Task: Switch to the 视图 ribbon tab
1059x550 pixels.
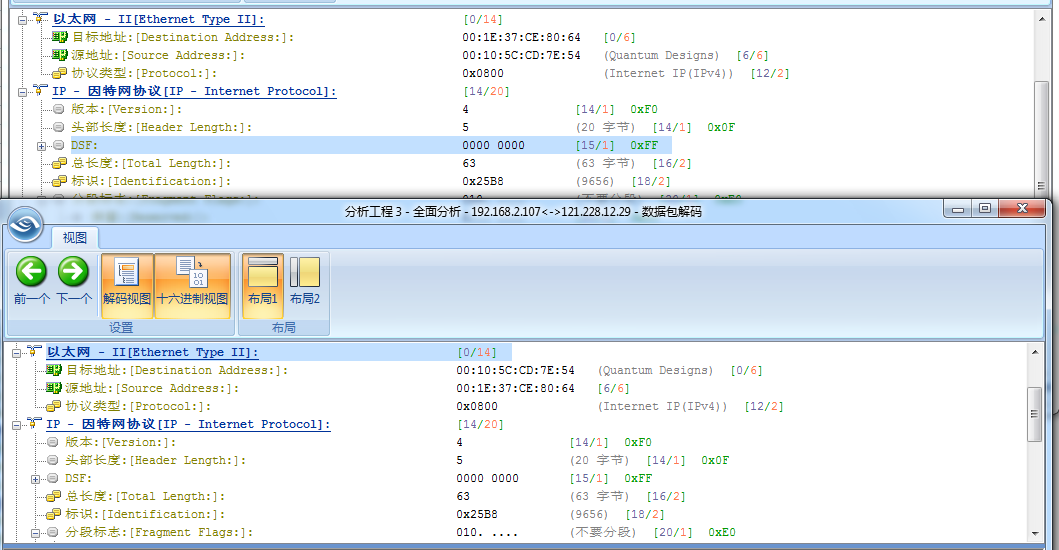Action: tap(75, 238)
